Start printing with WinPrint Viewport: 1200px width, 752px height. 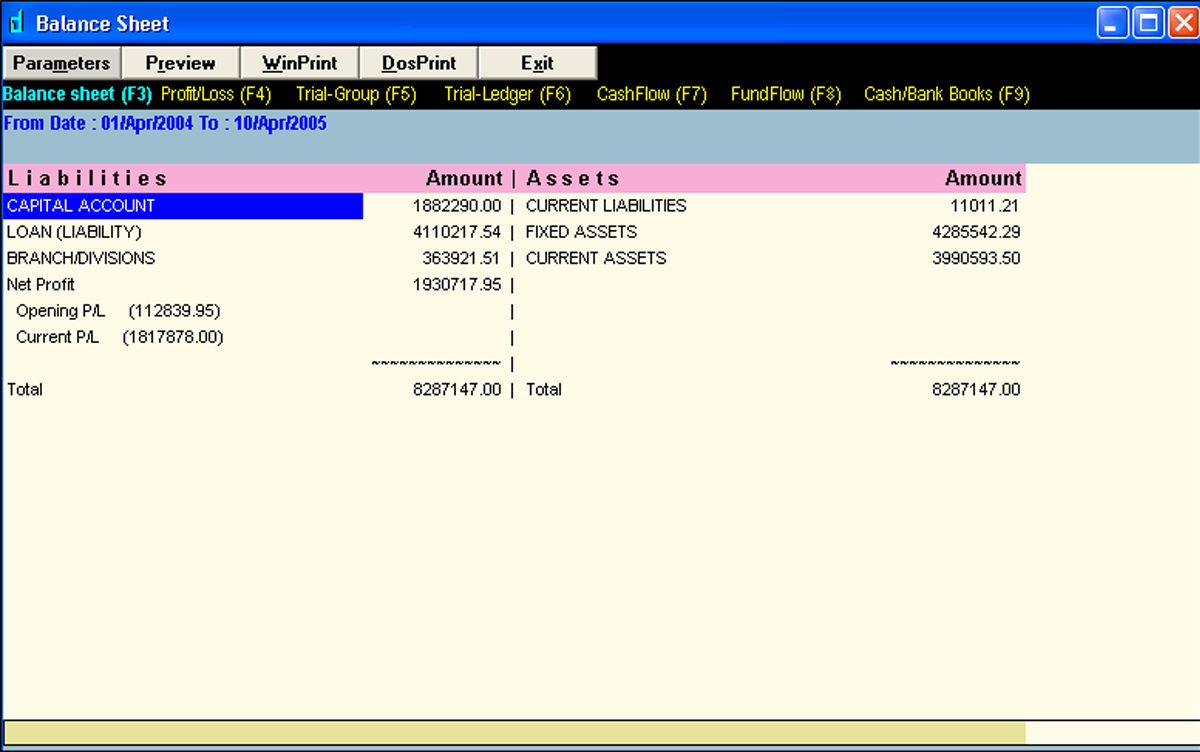299,62
